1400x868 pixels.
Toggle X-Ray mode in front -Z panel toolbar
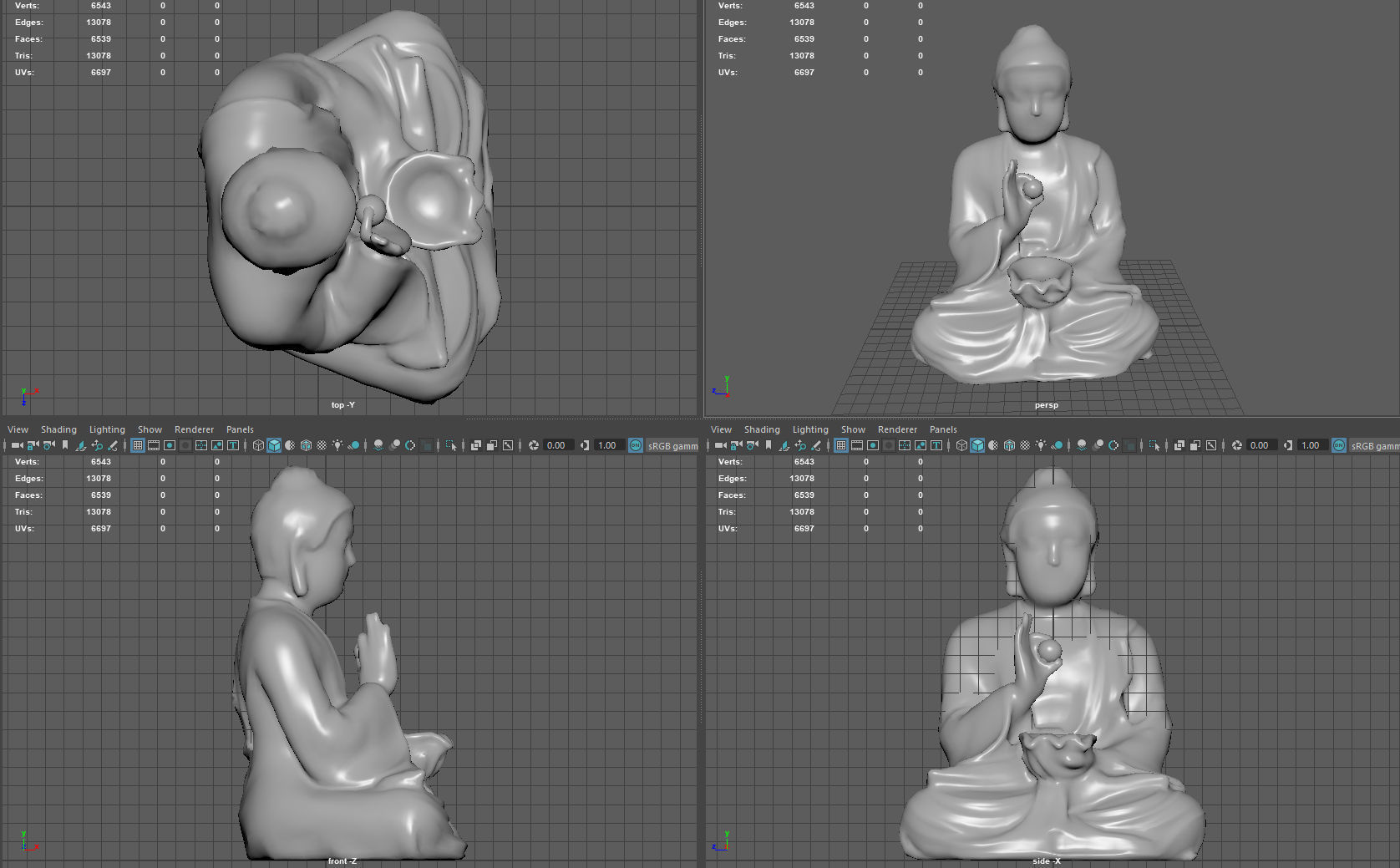[476, 445]
